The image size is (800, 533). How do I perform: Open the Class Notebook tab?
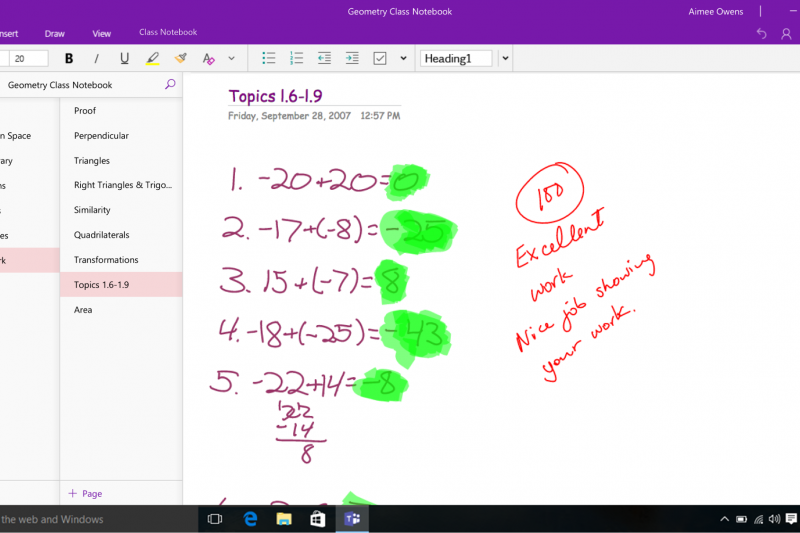point(168,32)
